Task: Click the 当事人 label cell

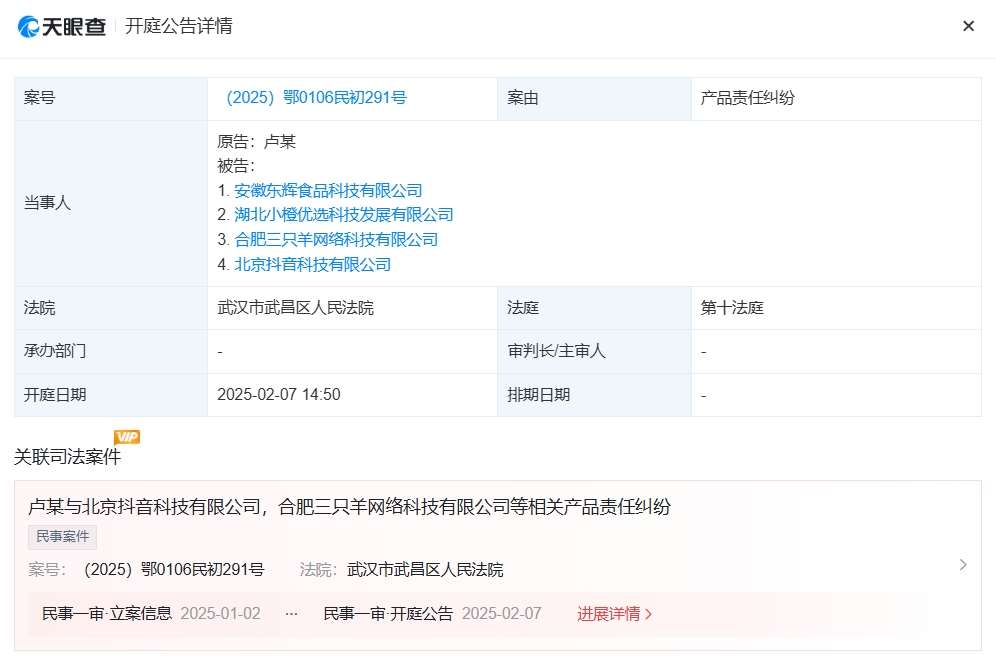Action: (x=111, y=203)
